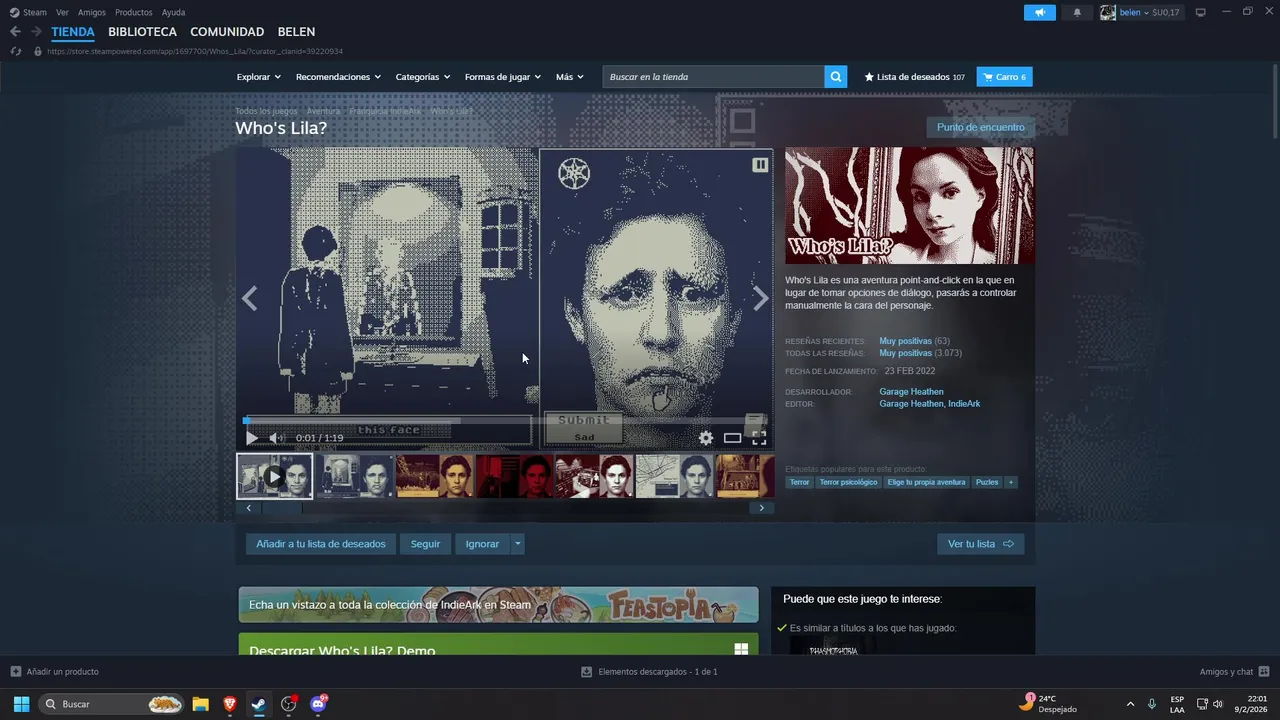Select the second trailer thumbnail
Viewport: 1280px width, 720px height.
coord(355,476)
